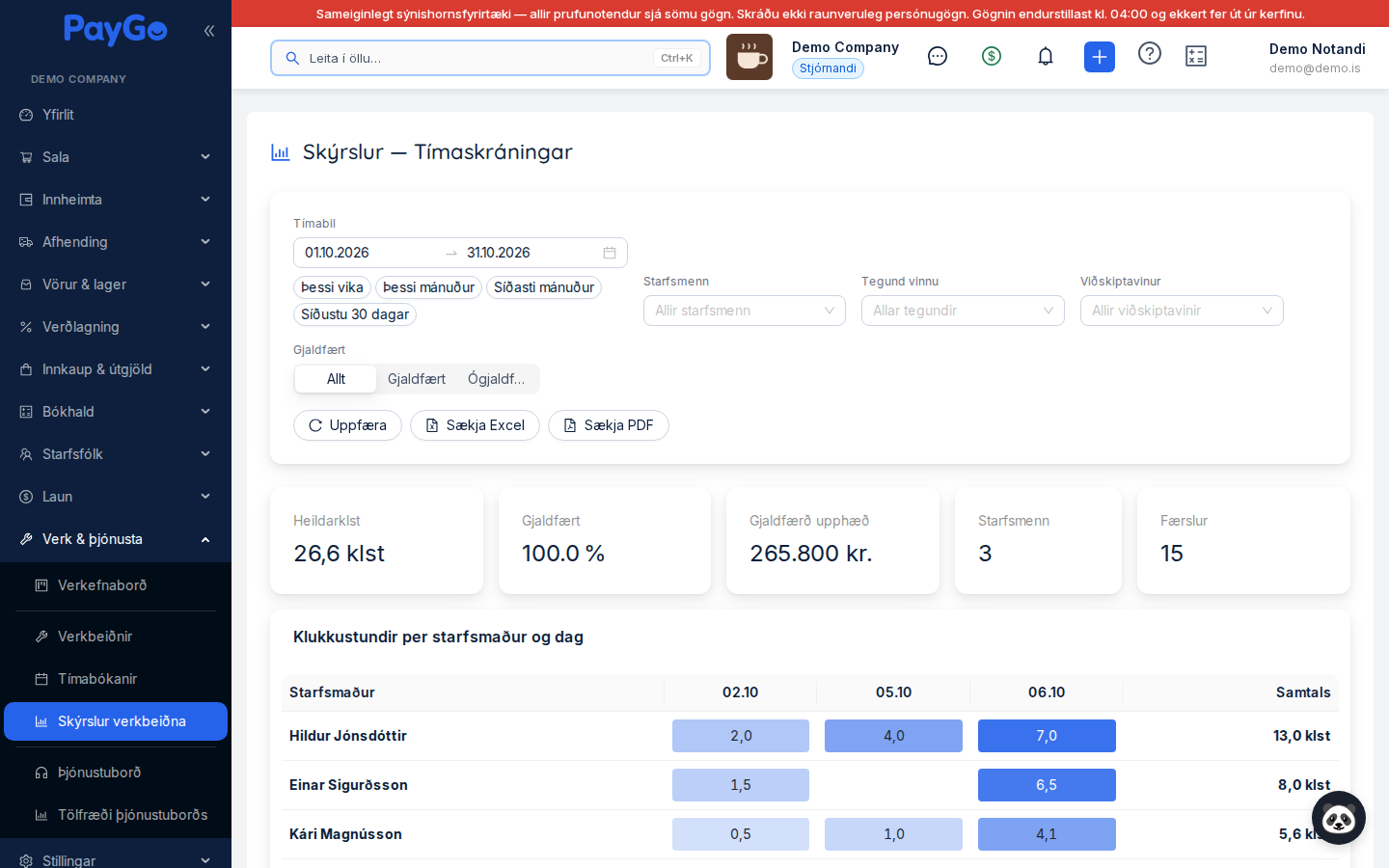Click the green dollar sign icon
The image size is (1389, 868).
(x=992, y=56)
